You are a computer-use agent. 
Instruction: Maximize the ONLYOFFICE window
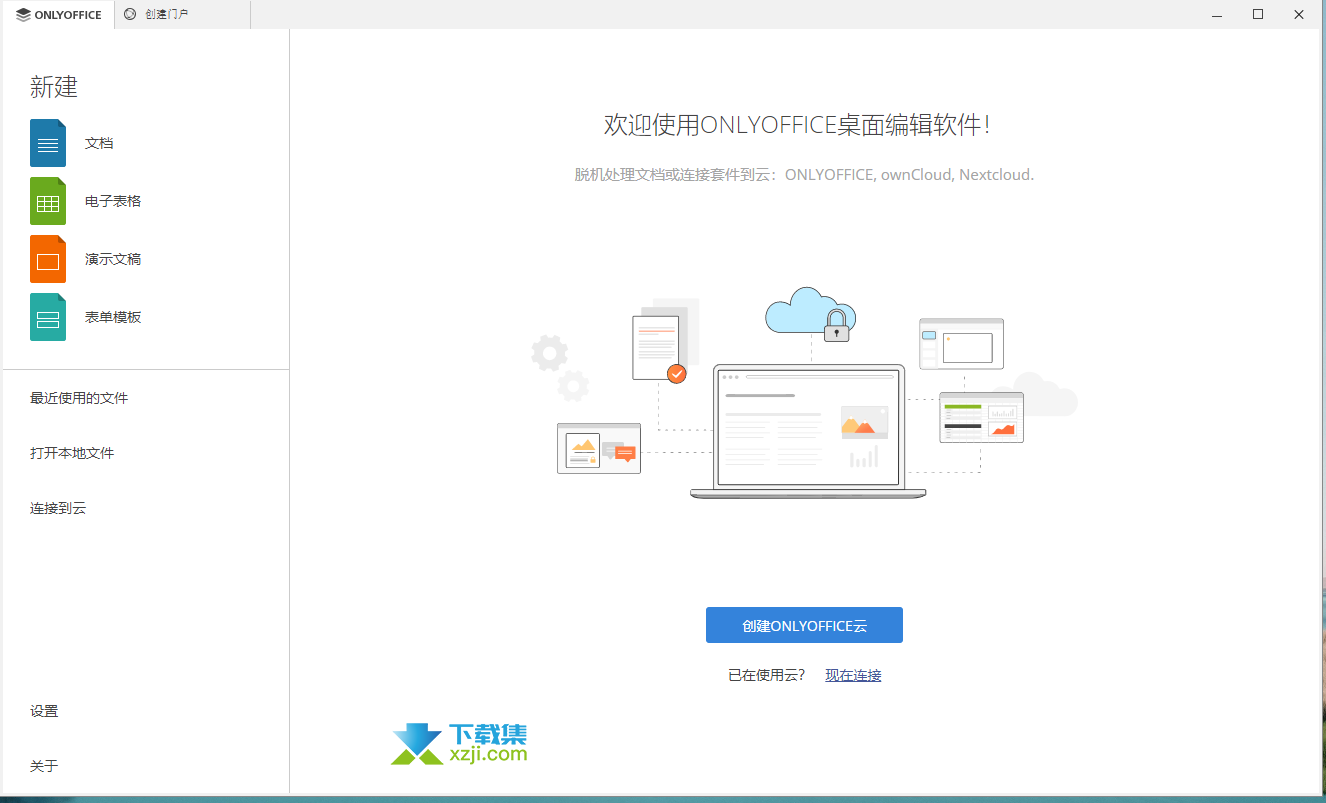click(1258, 15)
